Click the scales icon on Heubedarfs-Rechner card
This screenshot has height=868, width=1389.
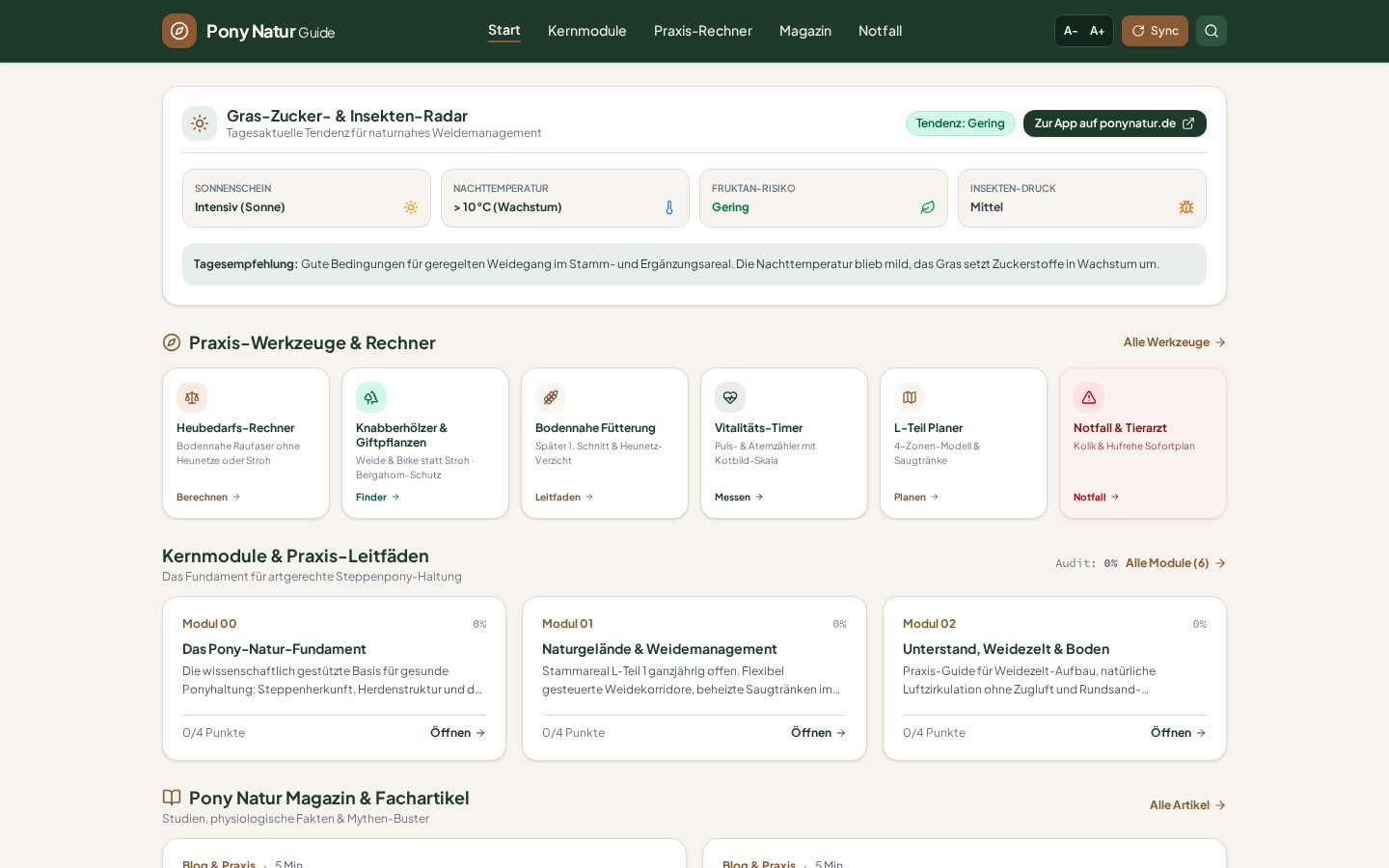click(192, 397)
